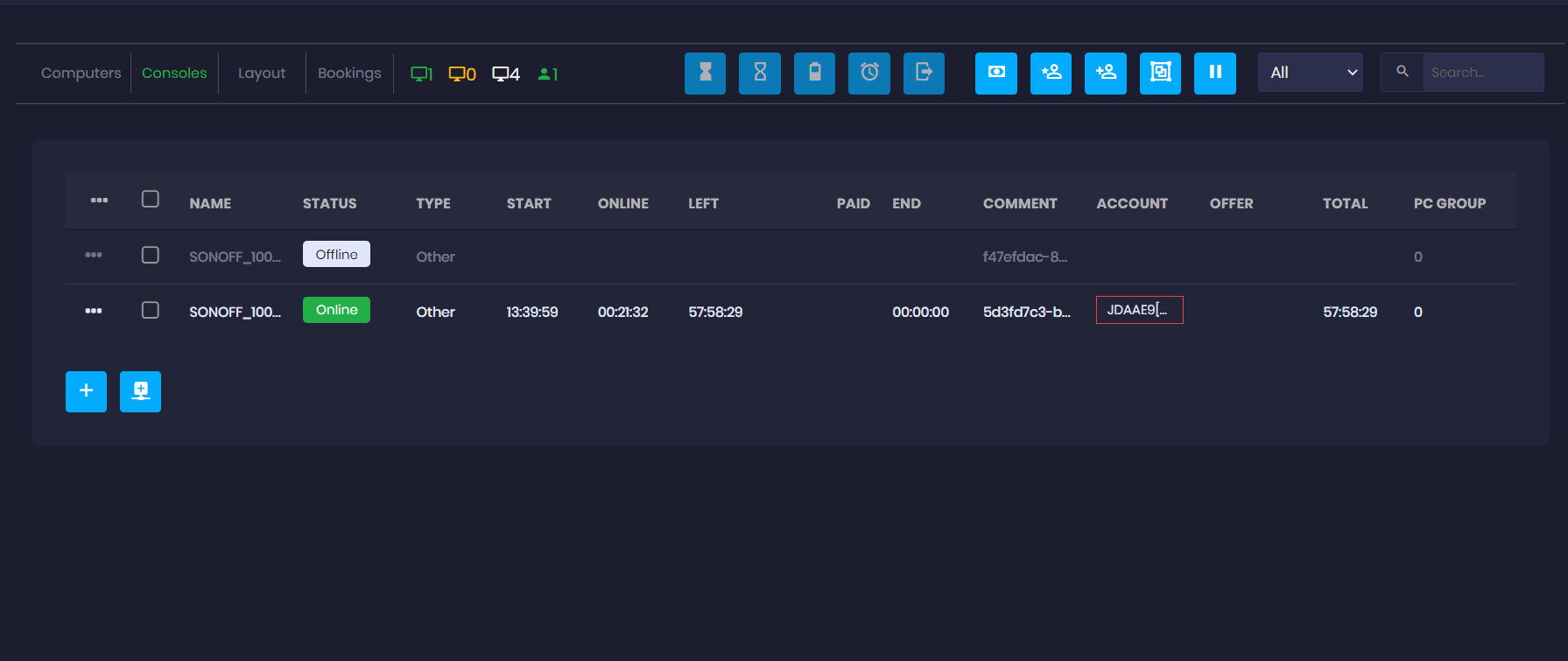
Task: Click the green Online status badge
Action: (336, 310)
